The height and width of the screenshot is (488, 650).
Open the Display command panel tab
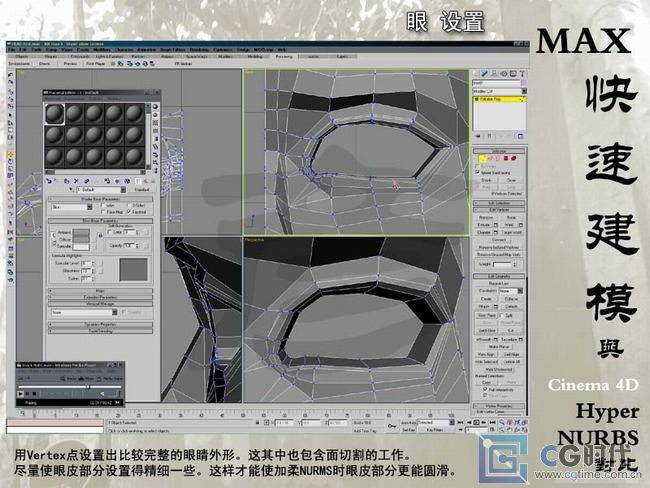(x=513, y=74)
